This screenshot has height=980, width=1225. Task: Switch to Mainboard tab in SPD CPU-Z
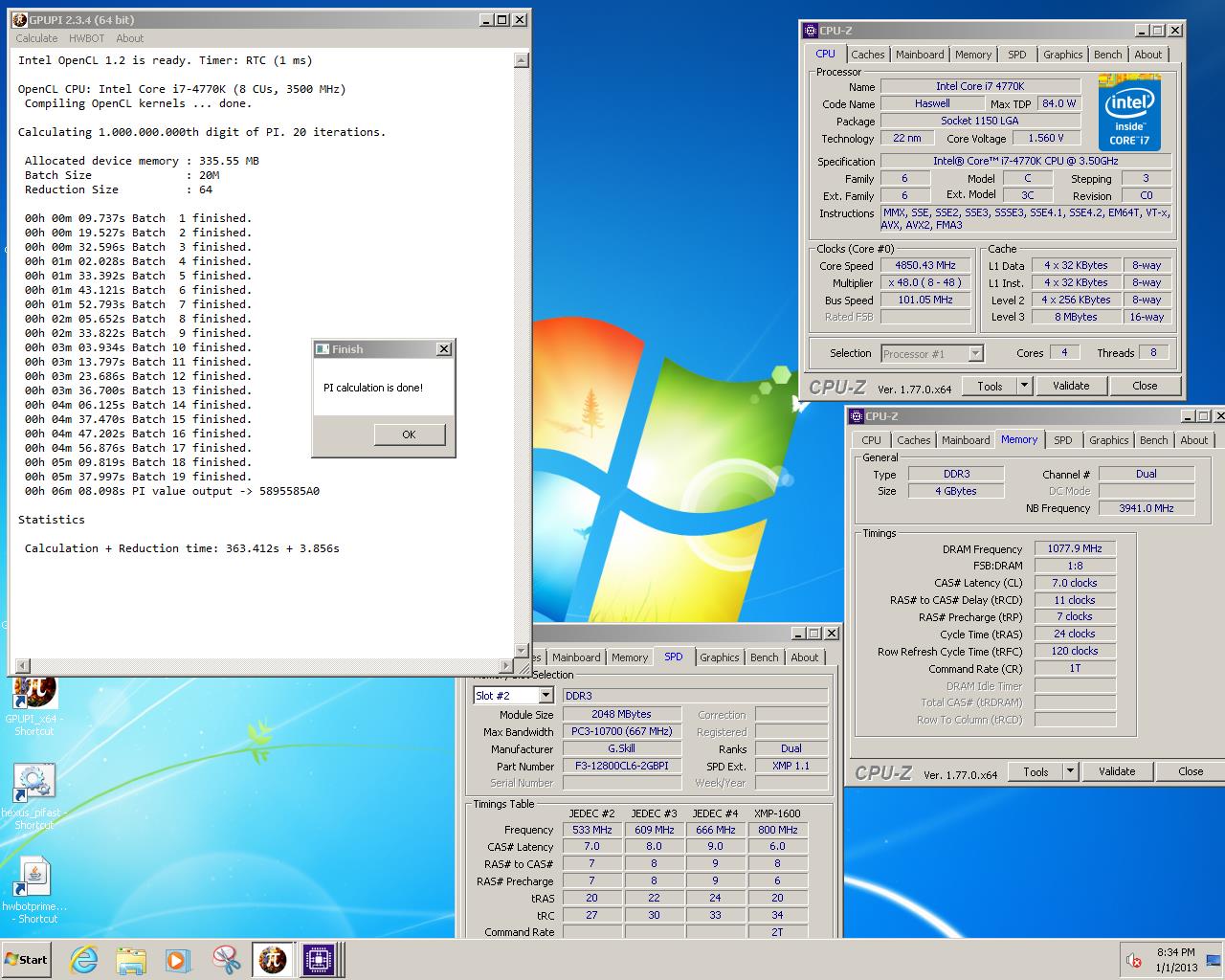click(x=576, y=657)
